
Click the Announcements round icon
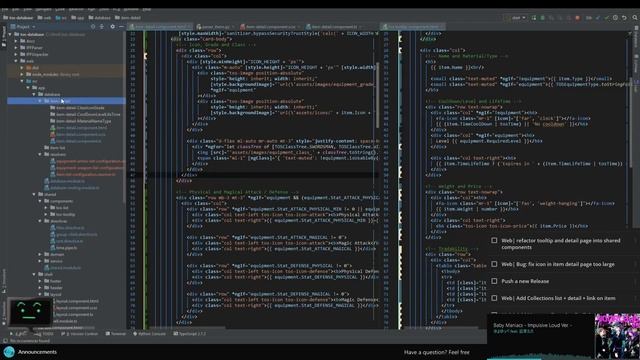tap(9, 352)
